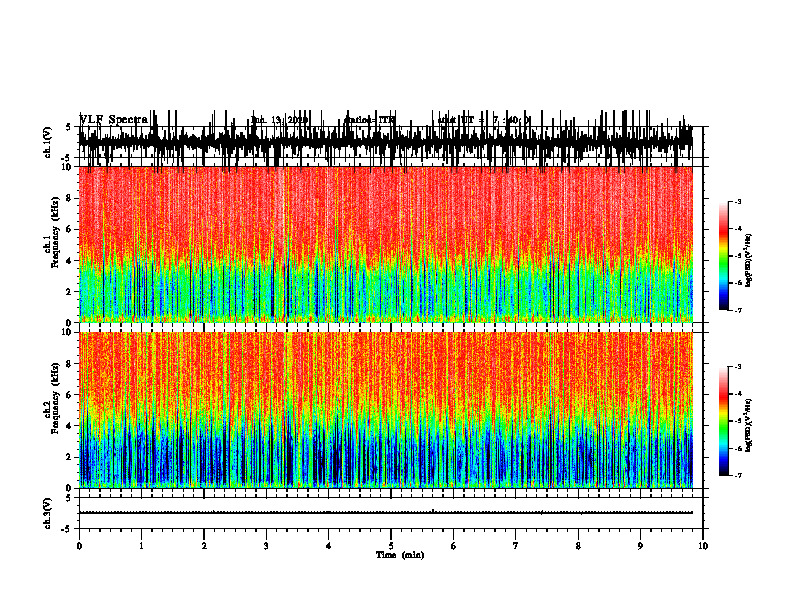
Task: Click the '8' tick on the time axis
Action: coord(578,546)
